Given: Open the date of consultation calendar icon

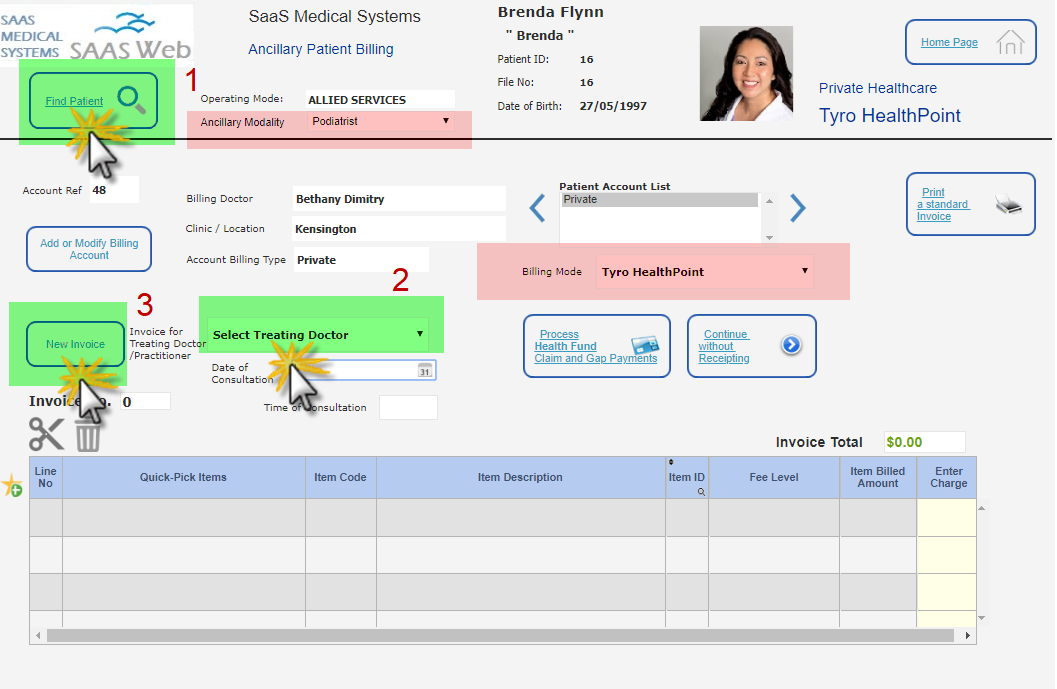Looking at the screenshot, I should click(425, 370).
